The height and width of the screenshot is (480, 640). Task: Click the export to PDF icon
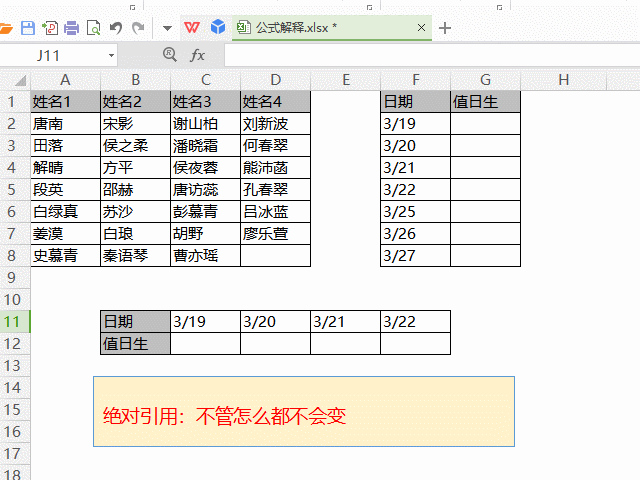50,28
